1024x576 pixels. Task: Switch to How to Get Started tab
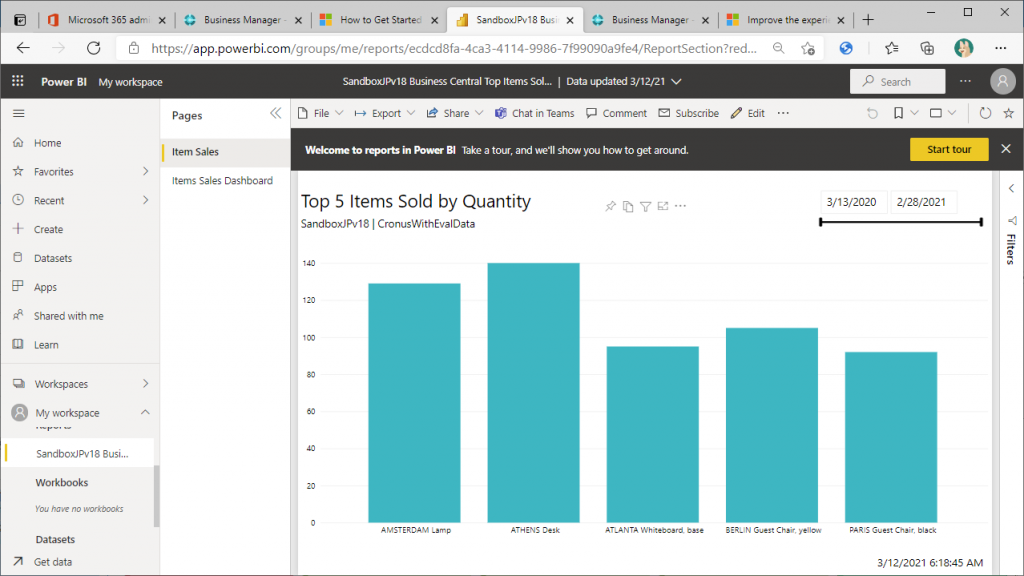(x=379, y=20)
